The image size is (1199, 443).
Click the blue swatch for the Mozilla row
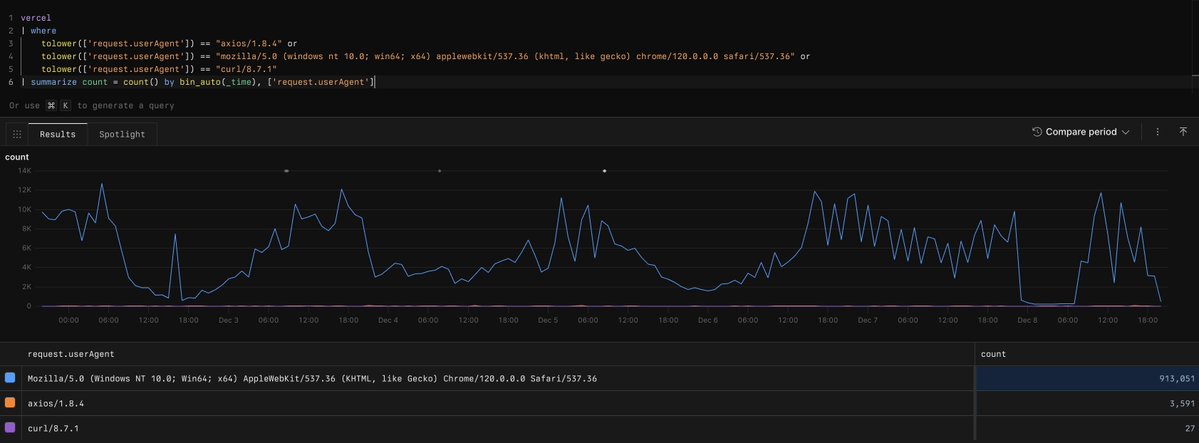pyautogui.click(x=10, y=378)
